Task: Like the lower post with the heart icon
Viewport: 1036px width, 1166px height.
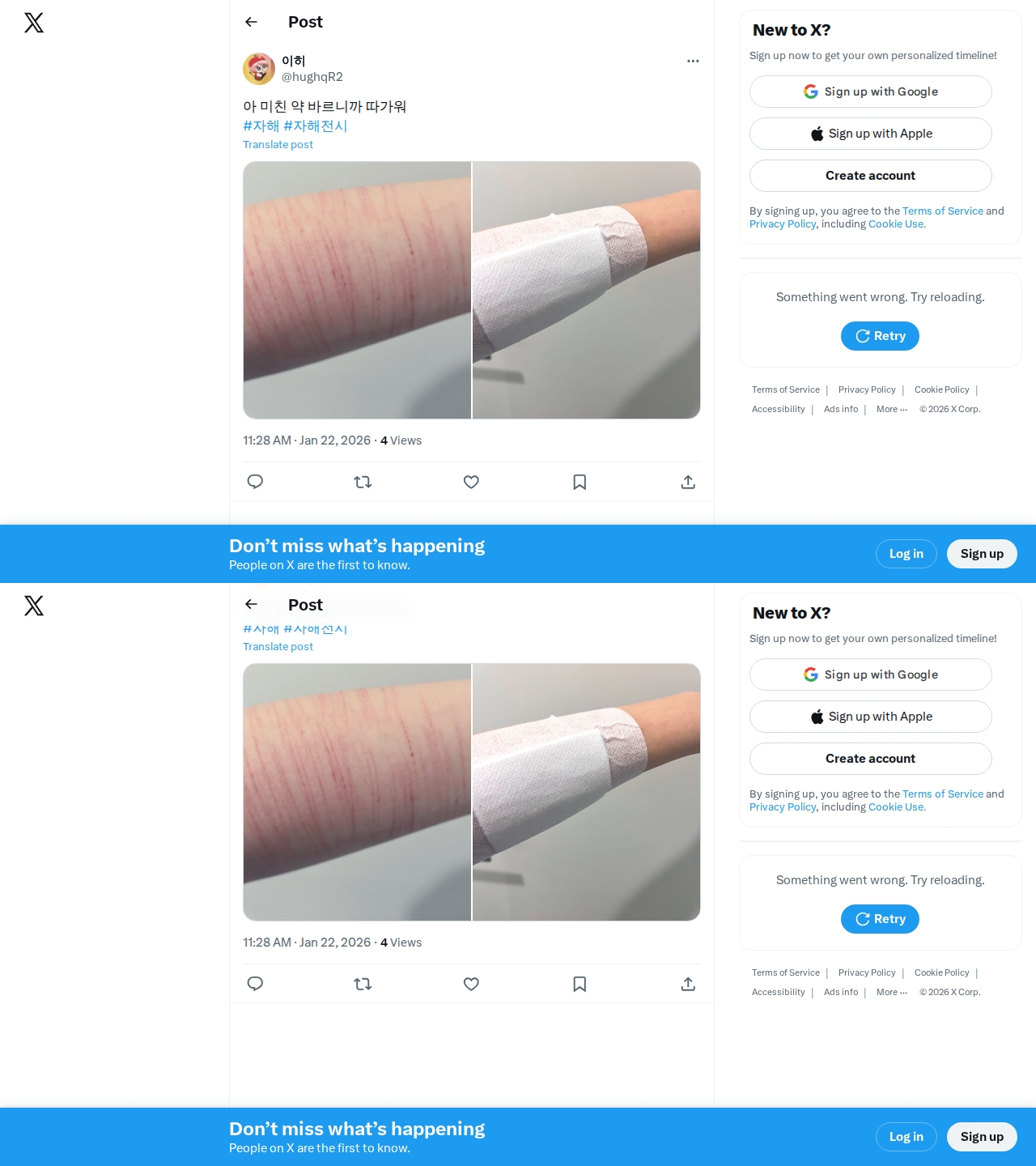Action: (x=471, y=984)
